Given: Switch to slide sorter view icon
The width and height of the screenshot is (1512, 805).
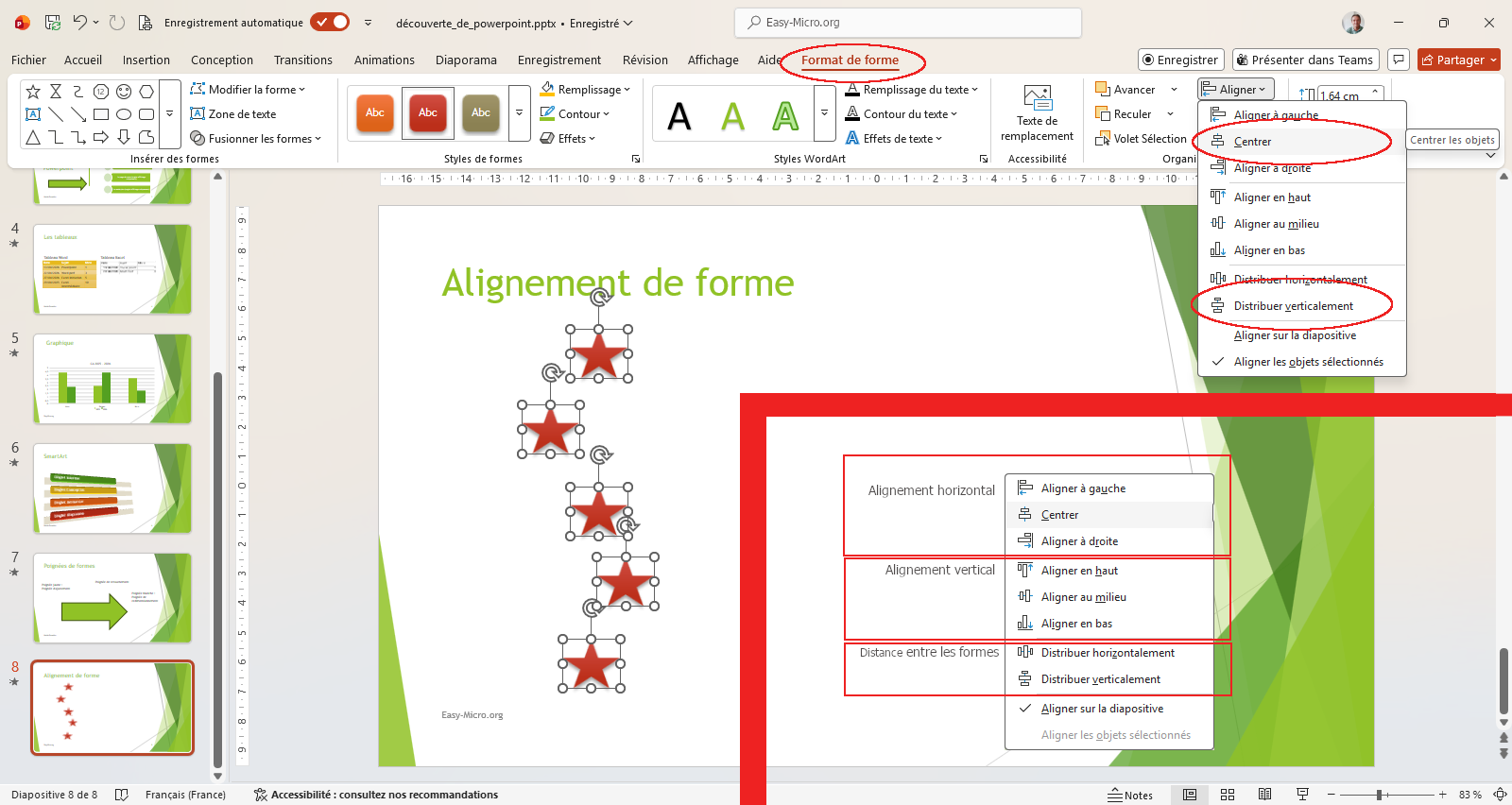Looking at the screenshot, I should [1228, 795].
